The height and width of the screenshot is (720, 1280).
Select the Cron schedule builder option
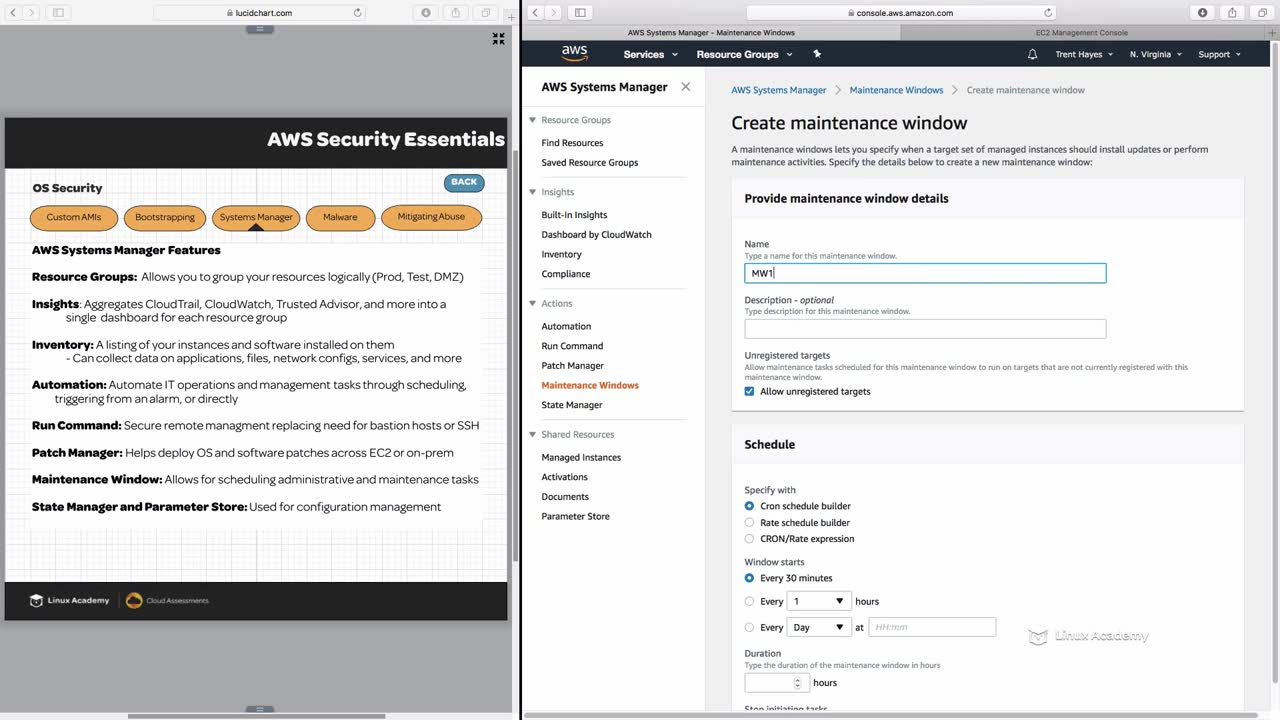pyautogui.click(x=749, y=506)
